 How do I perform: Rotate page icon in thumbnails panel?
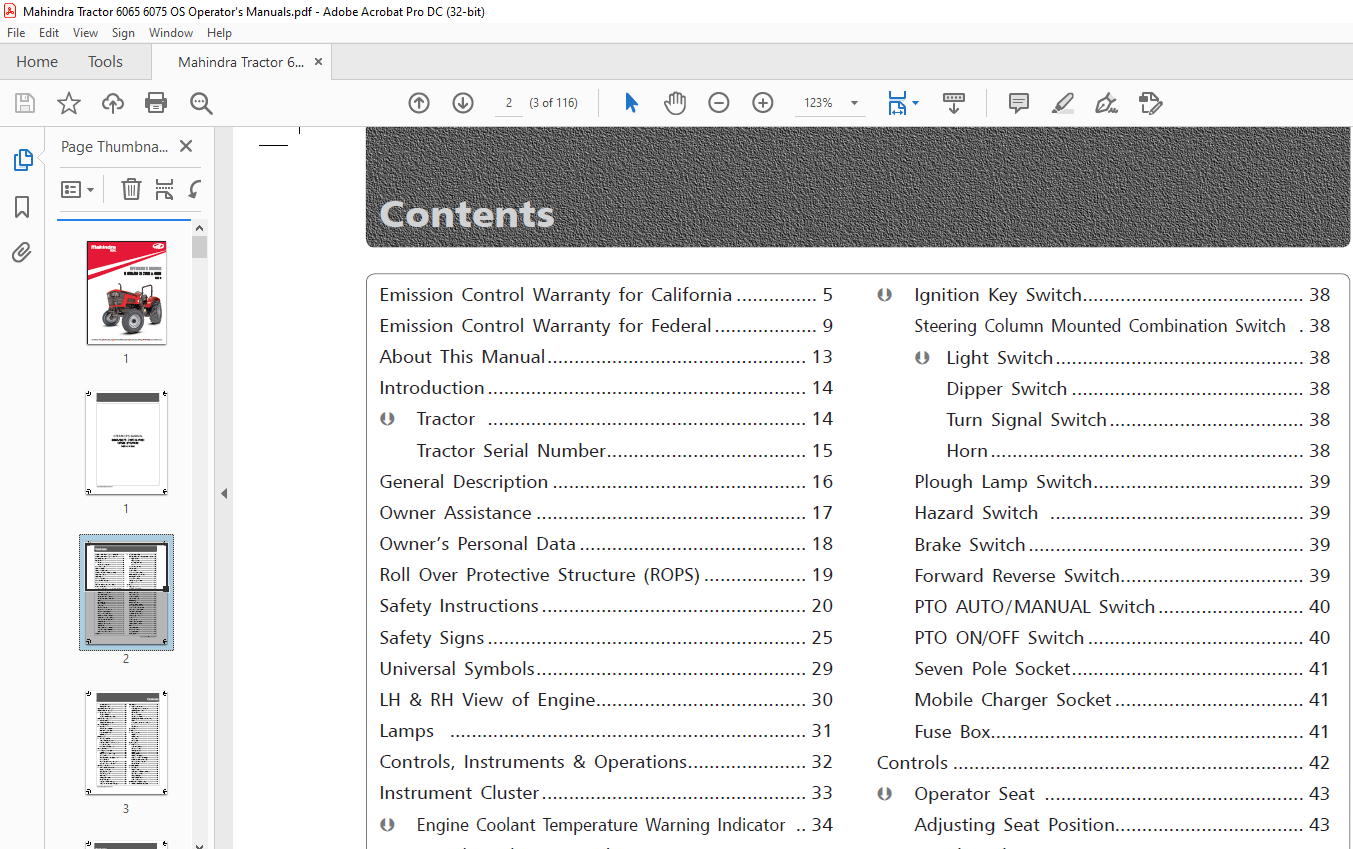click(x=195, y=189)
